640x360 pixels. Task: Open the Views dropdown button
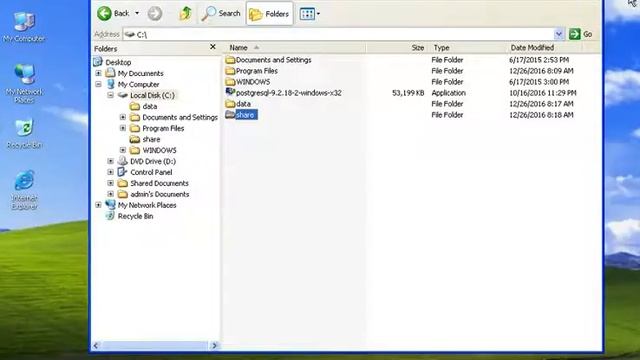tap(309, 14)
